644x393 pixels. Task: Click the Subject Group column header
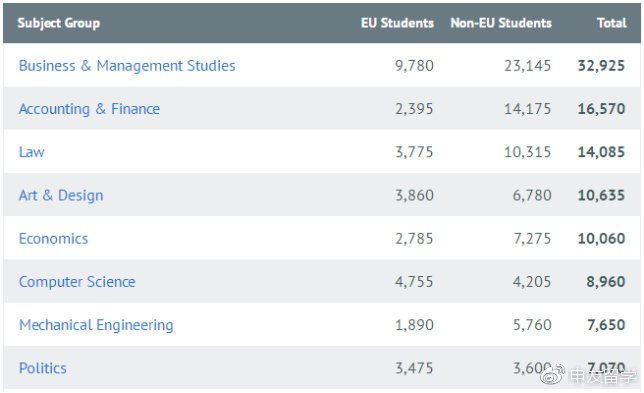coord(59,23)
